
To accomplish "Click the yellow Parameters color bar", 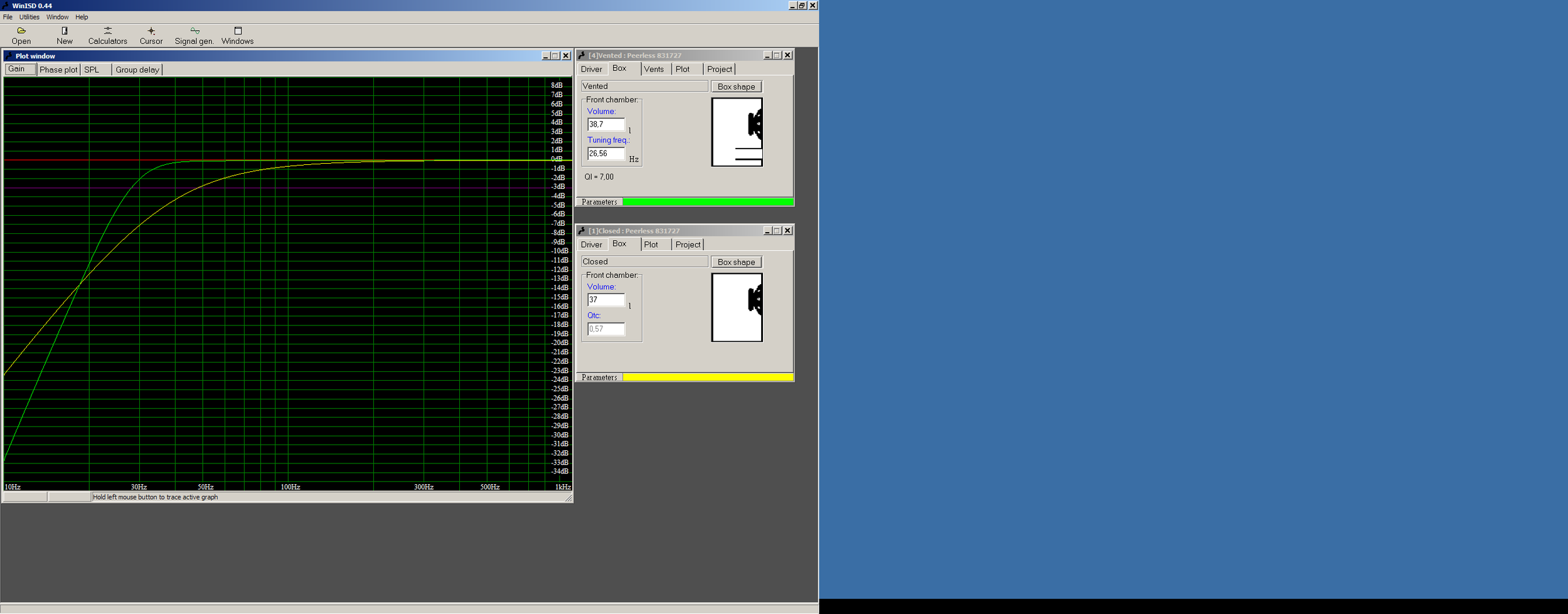I will pos(707,378).
